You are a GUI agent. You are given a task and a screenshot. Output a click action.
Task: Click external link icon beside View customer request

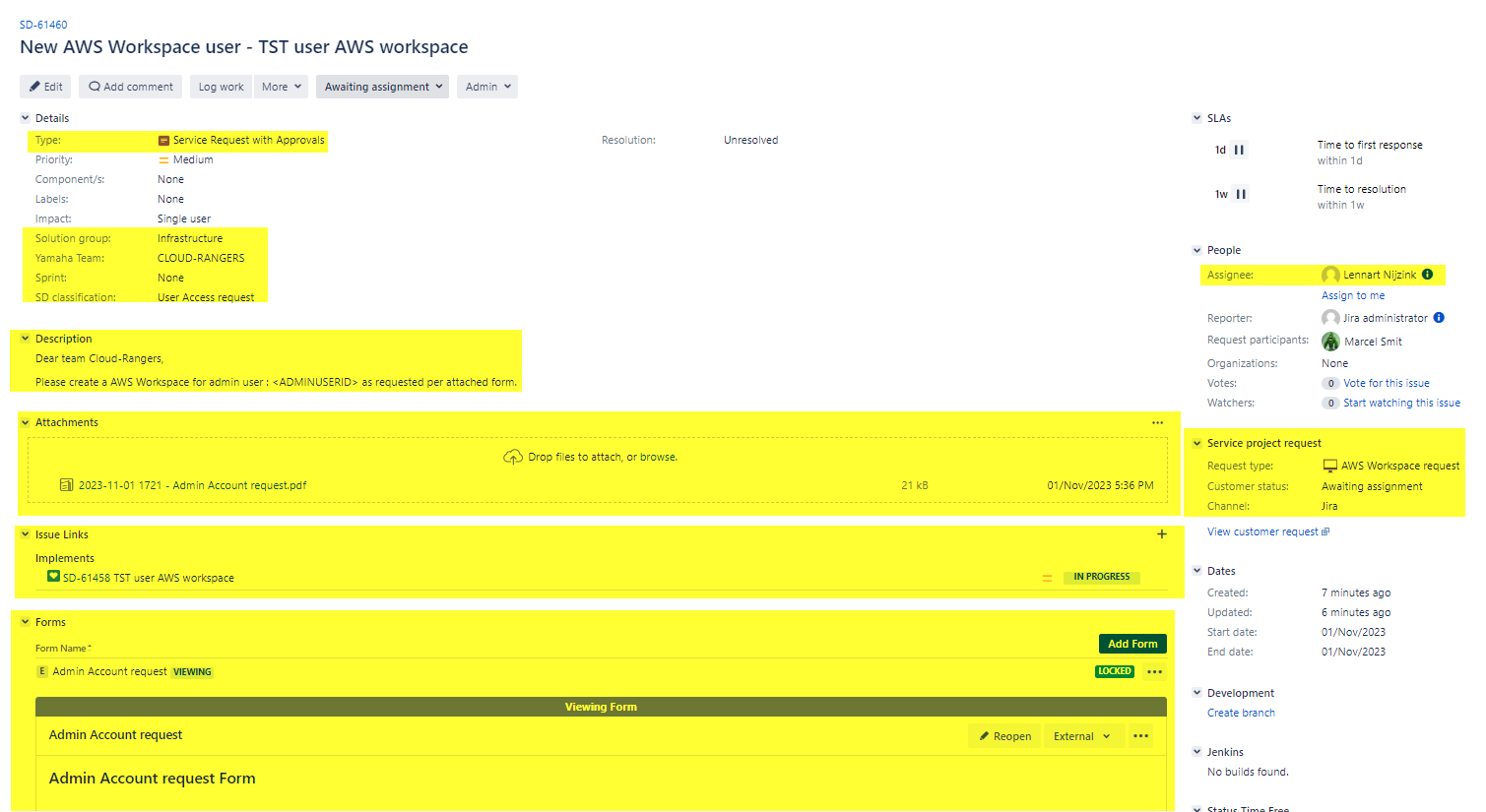coord(1325,531)
